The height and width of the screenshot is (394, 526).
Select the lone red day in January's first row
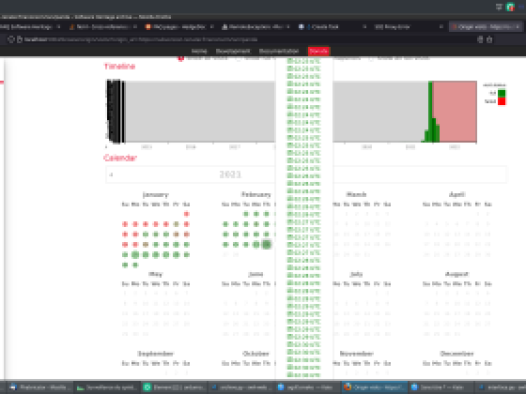coord(187,214)
